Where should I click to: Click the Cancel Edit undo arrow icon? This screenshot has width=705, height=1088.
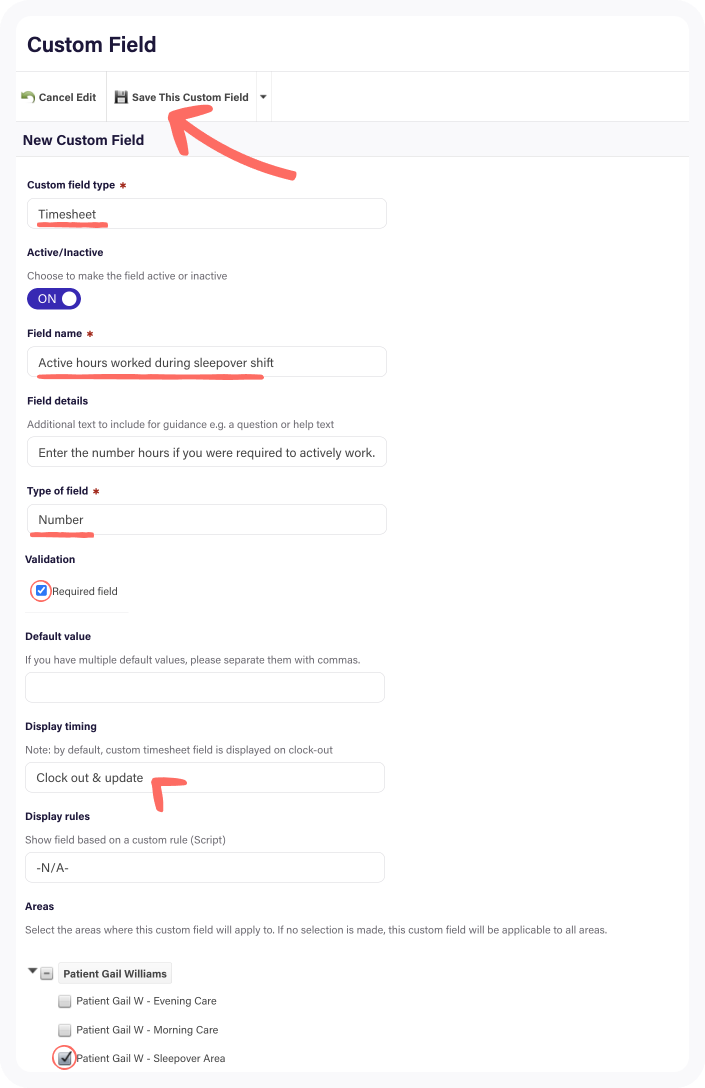(28, 97)
